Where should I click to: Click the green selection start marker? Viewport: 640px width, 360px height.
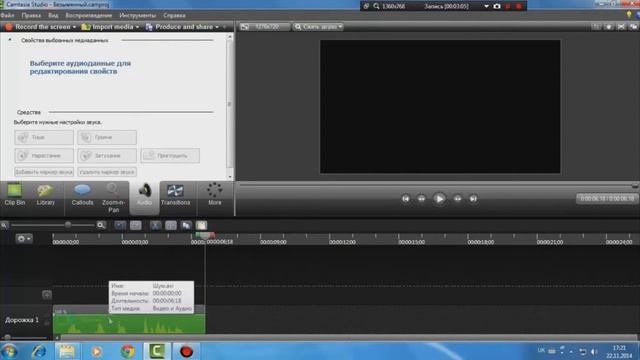pos(198,235)
